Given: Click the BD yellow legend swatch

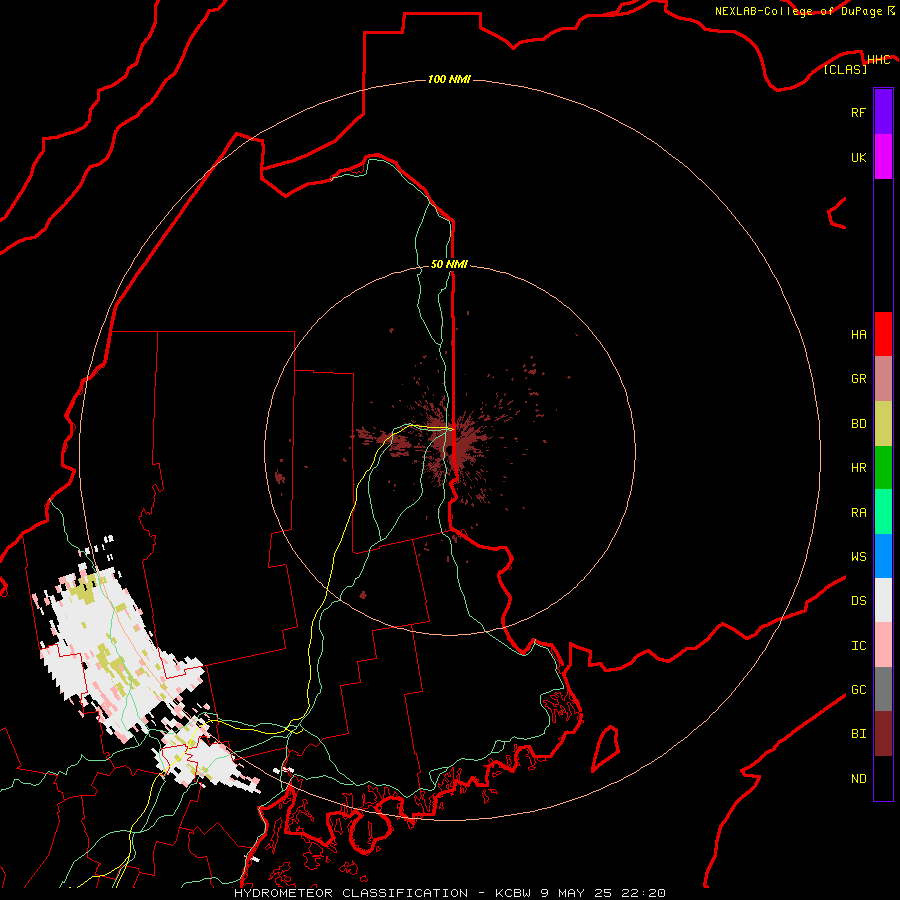Looking at the screenshot, I should (883, 424).
